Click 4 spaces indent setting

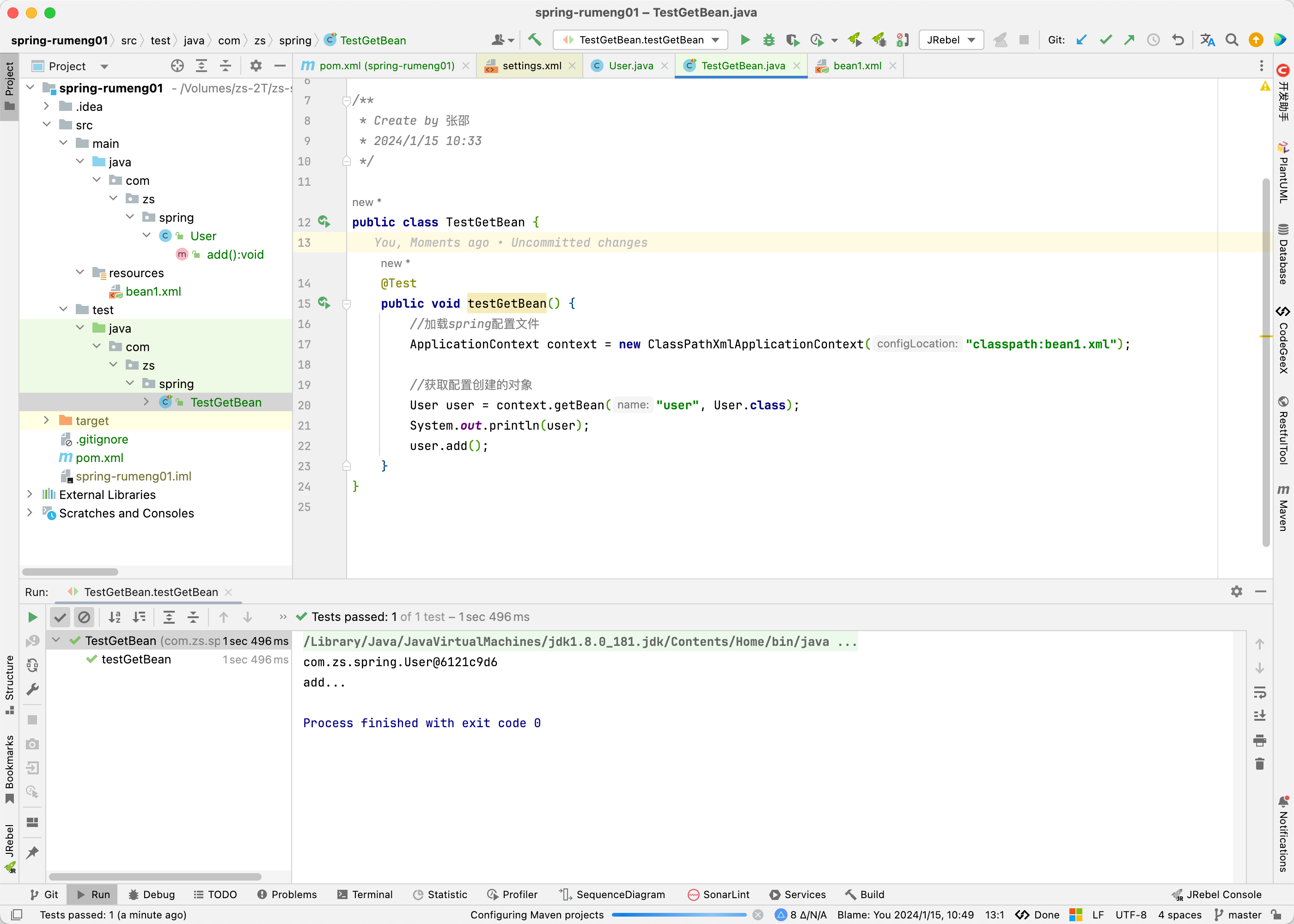point(1180,915)
